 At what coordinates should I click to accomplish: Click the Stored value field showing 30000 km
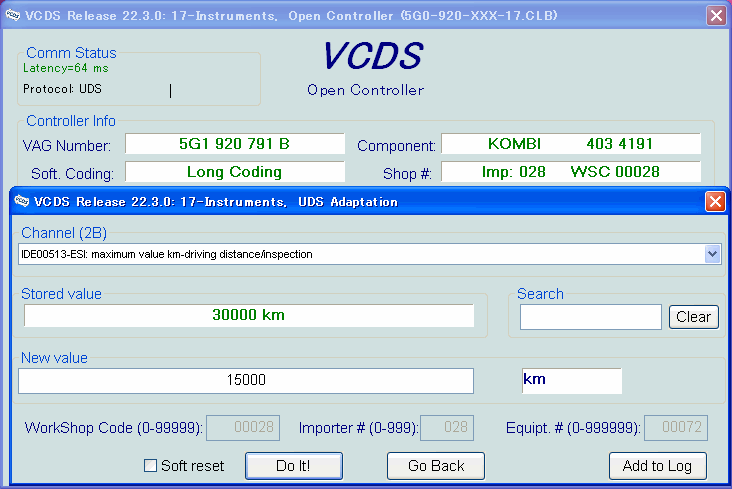click(249, 315)
